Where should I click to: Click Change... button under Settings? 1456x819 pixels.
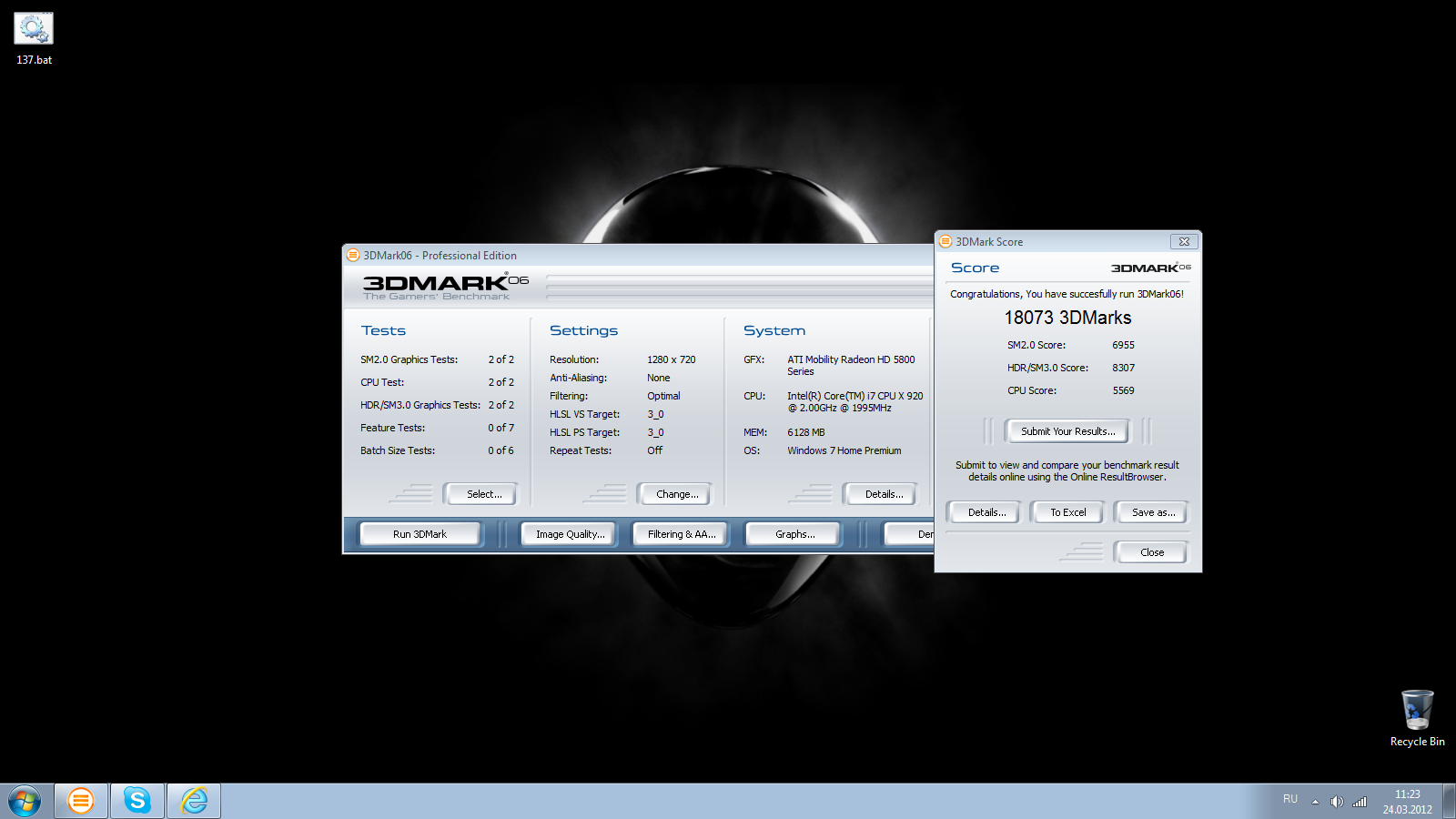pyautogui.click(x=674, y=494)
